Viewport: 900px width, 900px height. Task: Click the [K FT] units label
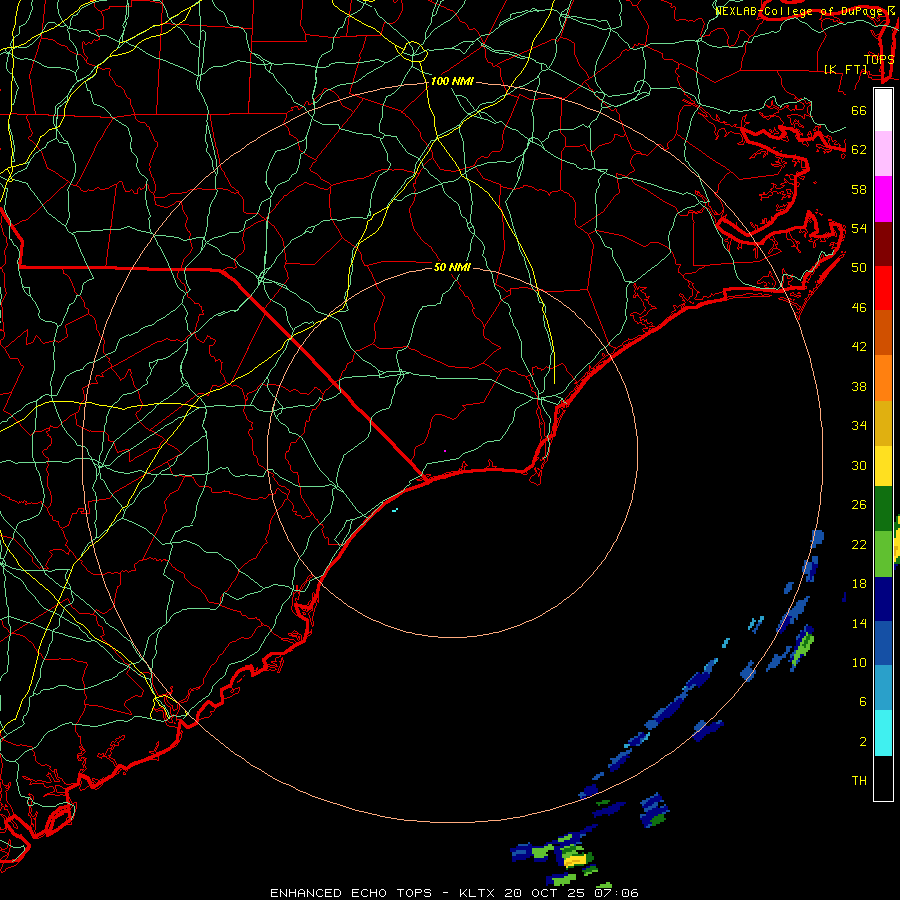click(x=846, y=70)
